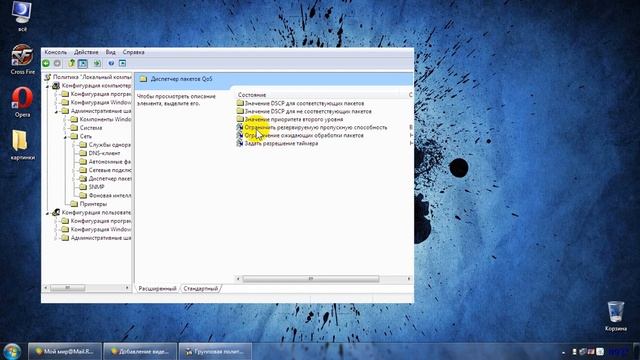Viewport: 640px width, 360px height.
Task: Select the SNMP folder in the tree
Action: 96,187
